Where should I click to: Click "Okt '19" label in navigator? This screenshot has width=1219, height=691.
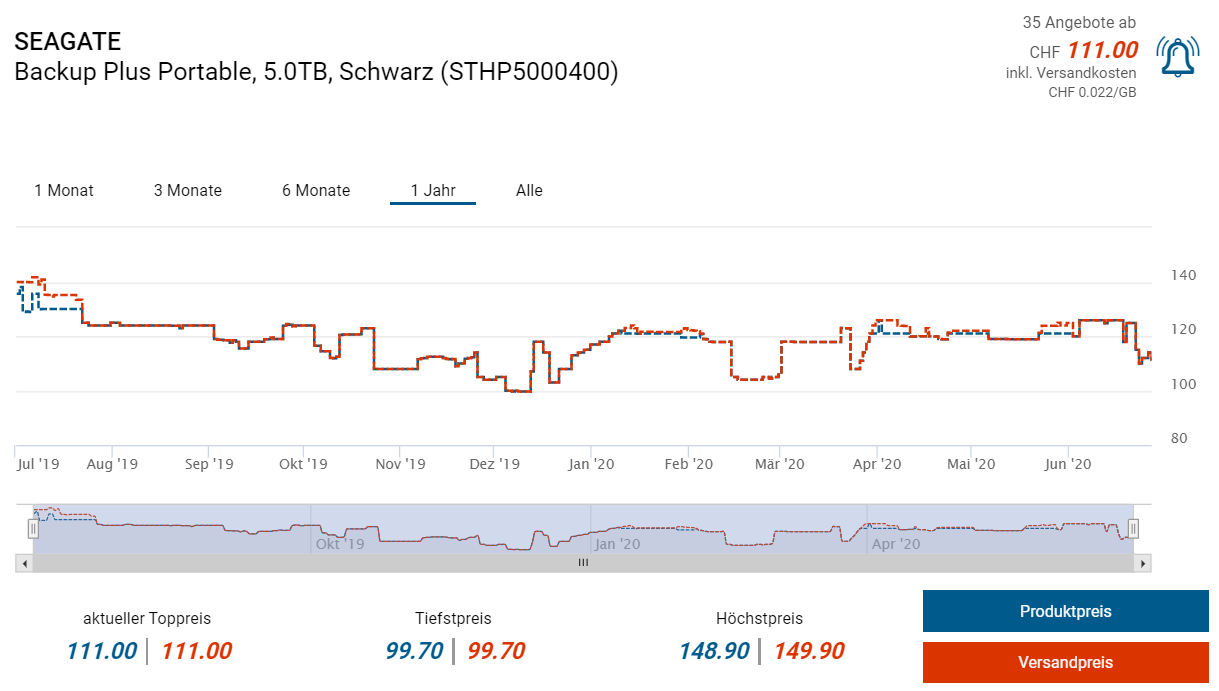(x=340, y=544)
